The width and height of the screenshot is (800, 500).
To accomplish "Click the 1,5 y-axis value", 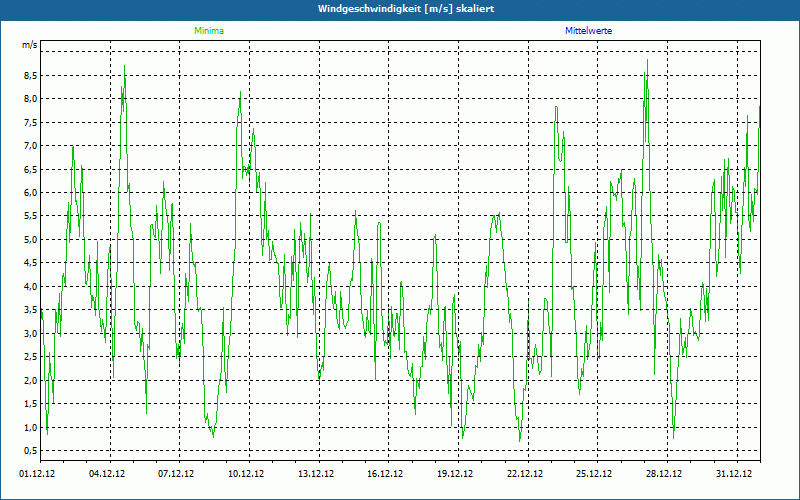I will click(x=31, y=404).
